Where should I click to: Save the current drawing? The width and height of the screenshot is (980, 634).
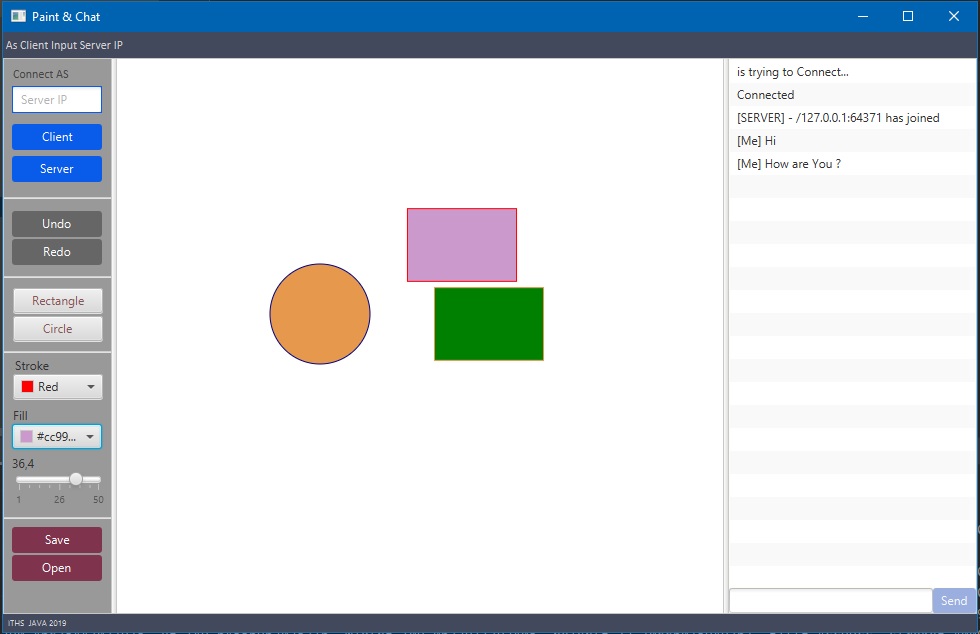point(57,539)
